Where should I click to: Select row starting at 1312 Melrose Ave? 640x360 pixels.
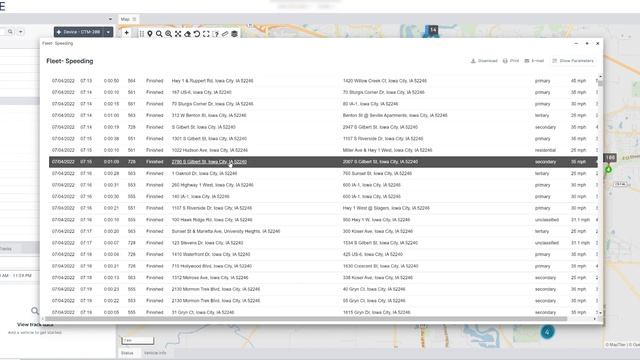[323, 278]
